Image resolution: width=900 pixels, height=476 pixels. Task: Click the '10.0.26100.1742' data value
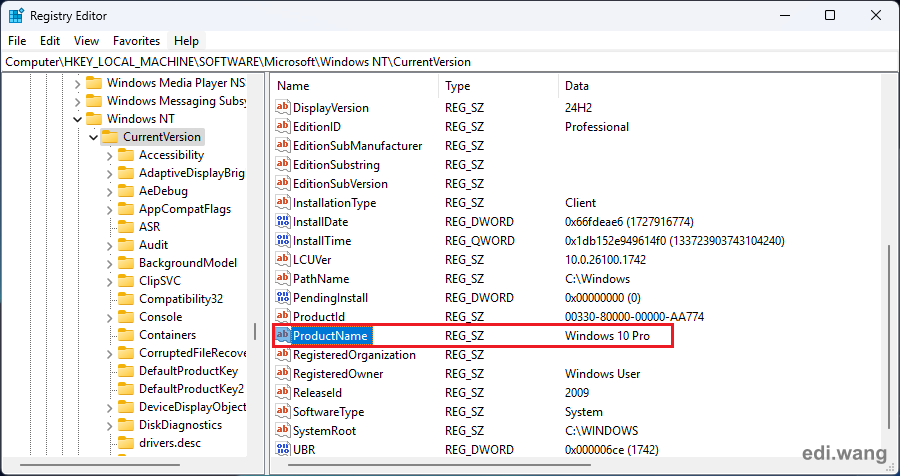pos(606,260)
